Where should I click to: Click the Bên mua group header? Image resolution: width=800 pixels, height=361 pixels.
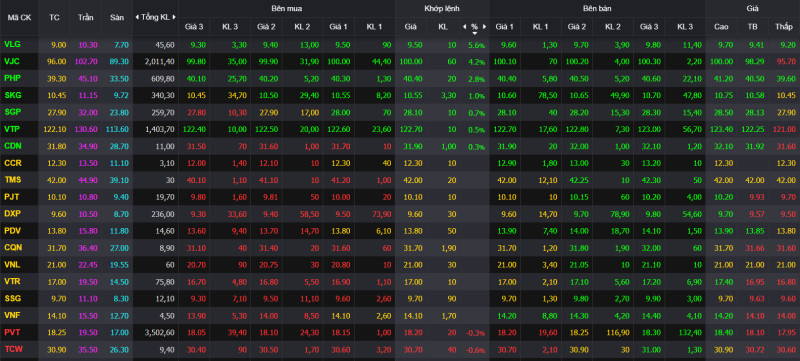click(286, 9)
